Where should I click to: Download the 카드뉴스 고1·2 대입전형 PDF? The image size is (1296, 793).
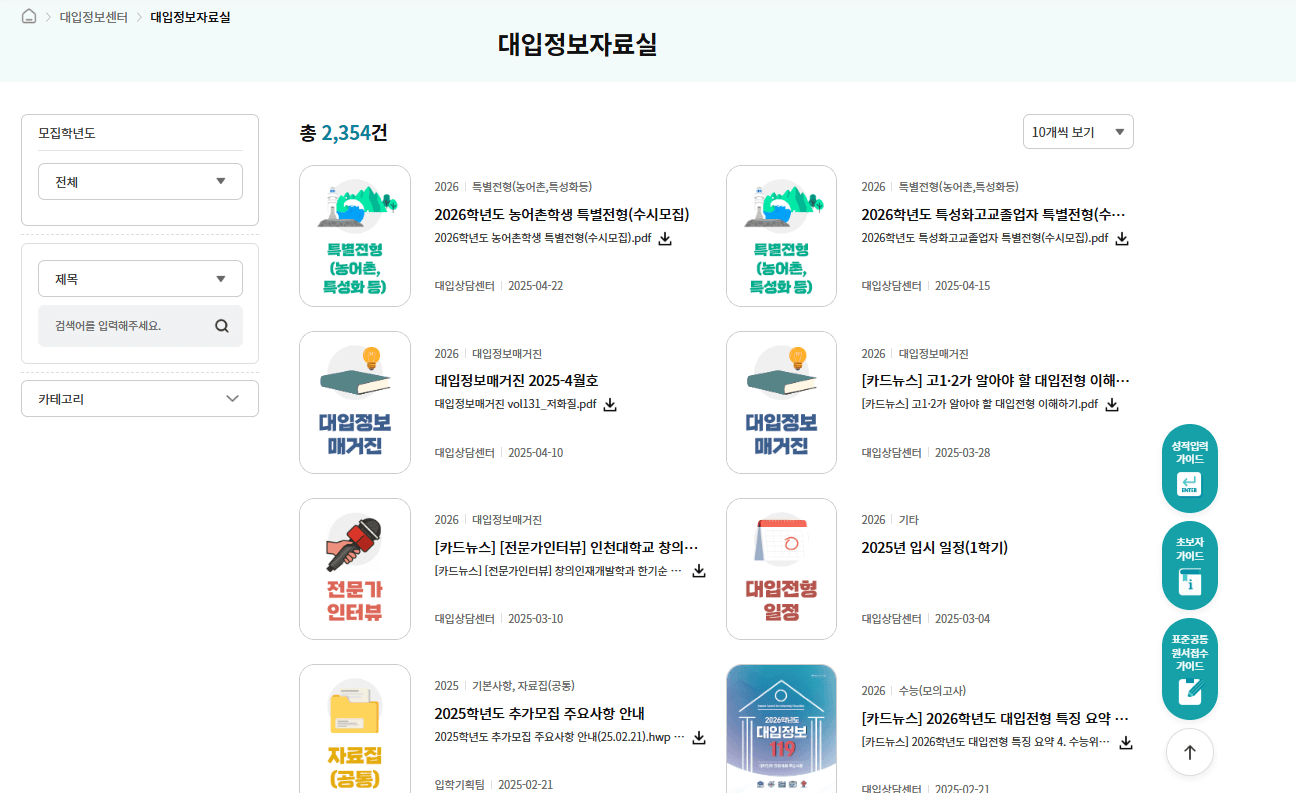[x=1111, y=404]
